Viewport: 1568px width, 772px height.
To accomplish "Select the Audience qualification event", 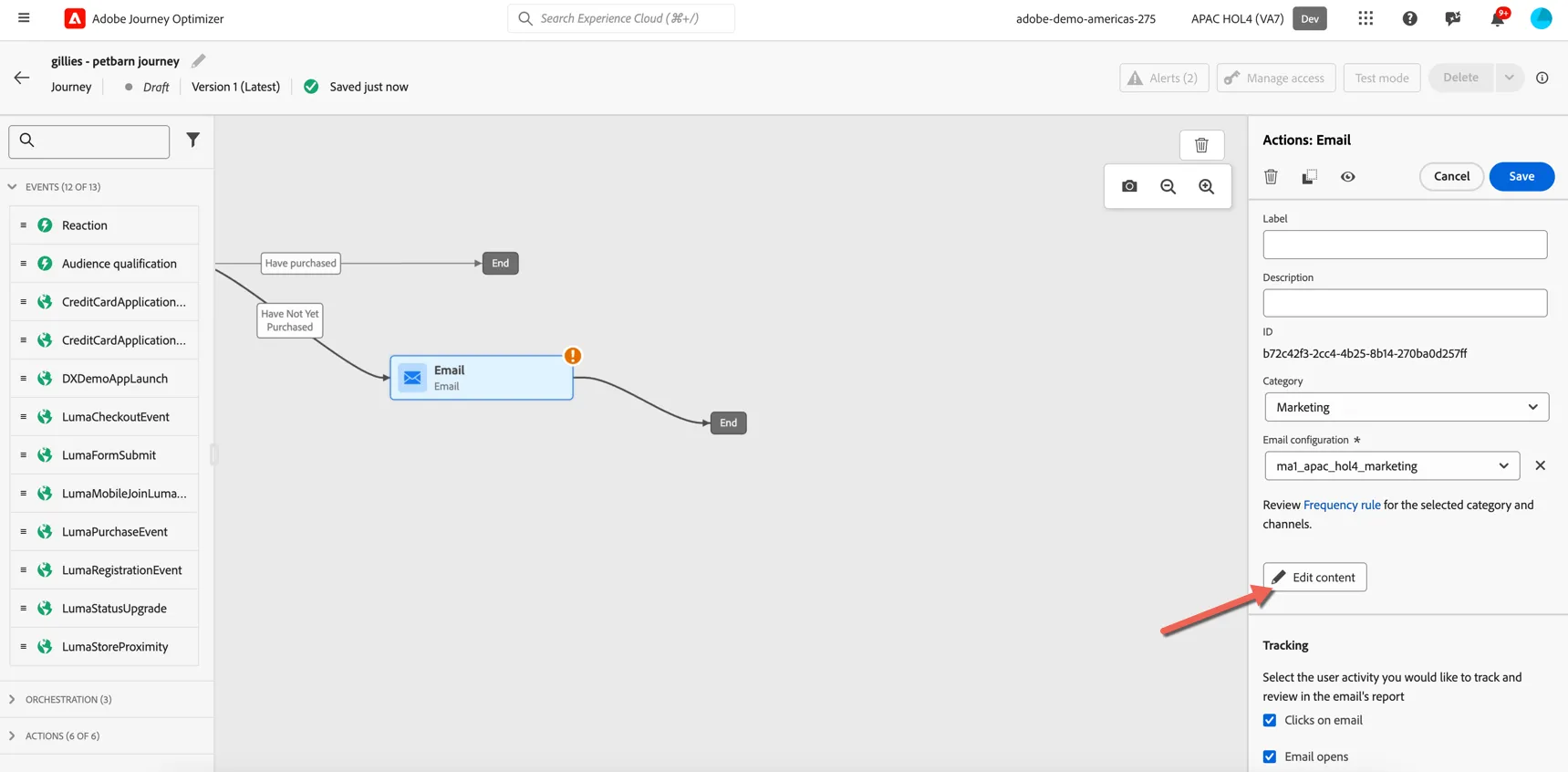I will 104,264.
